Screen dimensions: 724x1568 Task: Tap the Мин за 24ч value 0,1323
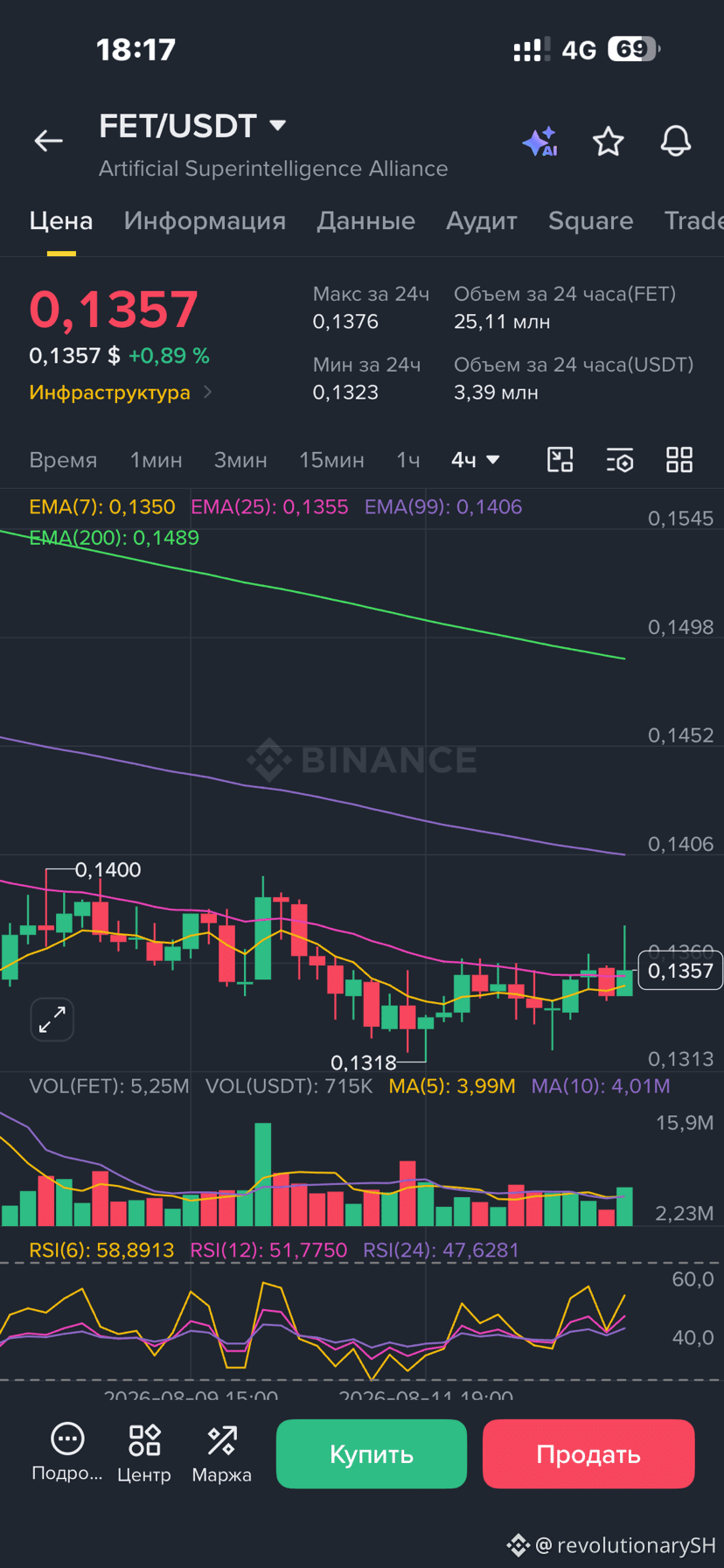345,393
